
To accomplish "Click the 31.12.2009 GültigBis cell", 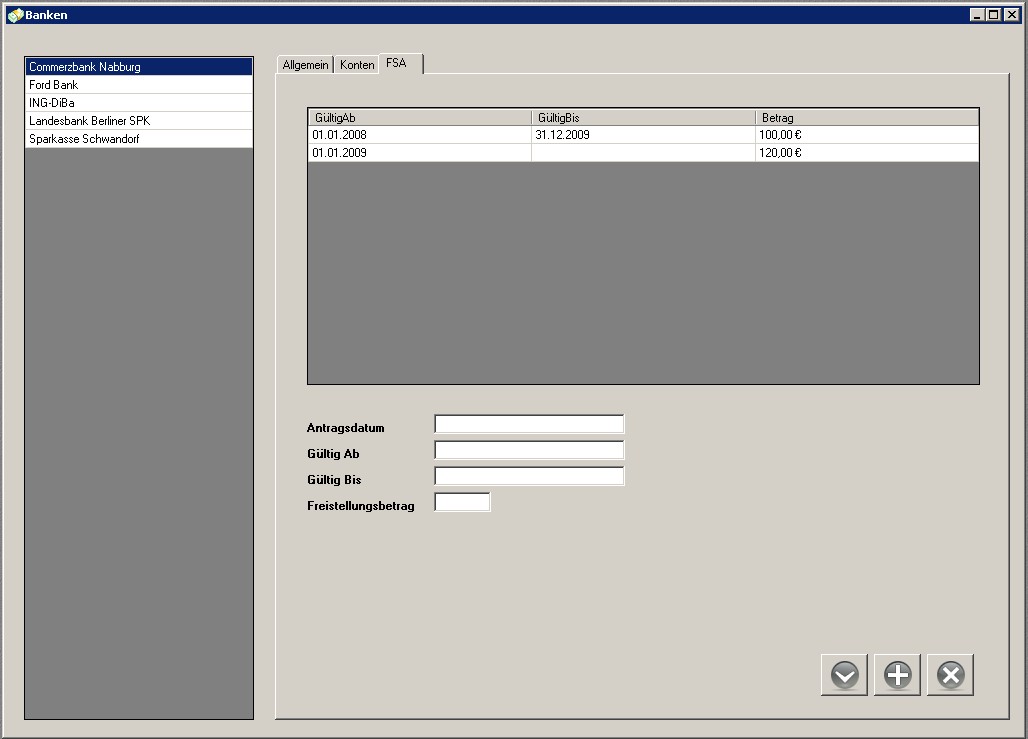I will click(x=643, y=134).
